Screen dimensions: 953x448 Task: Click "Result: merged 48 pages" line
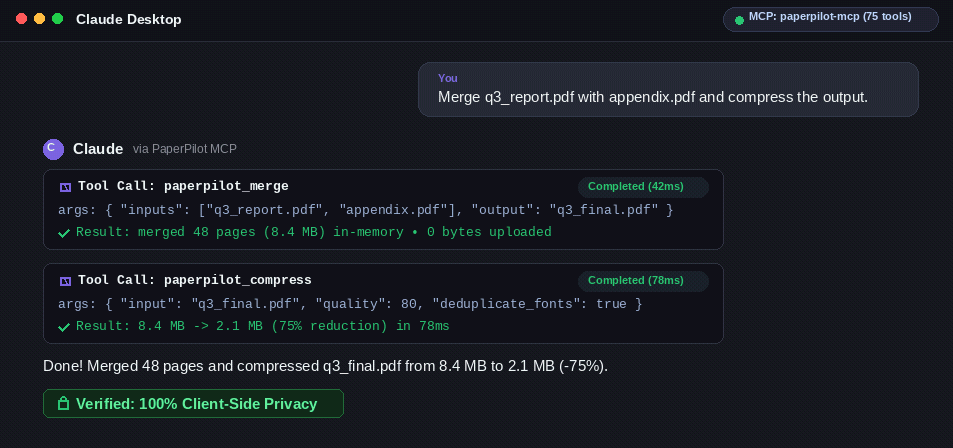314,232
